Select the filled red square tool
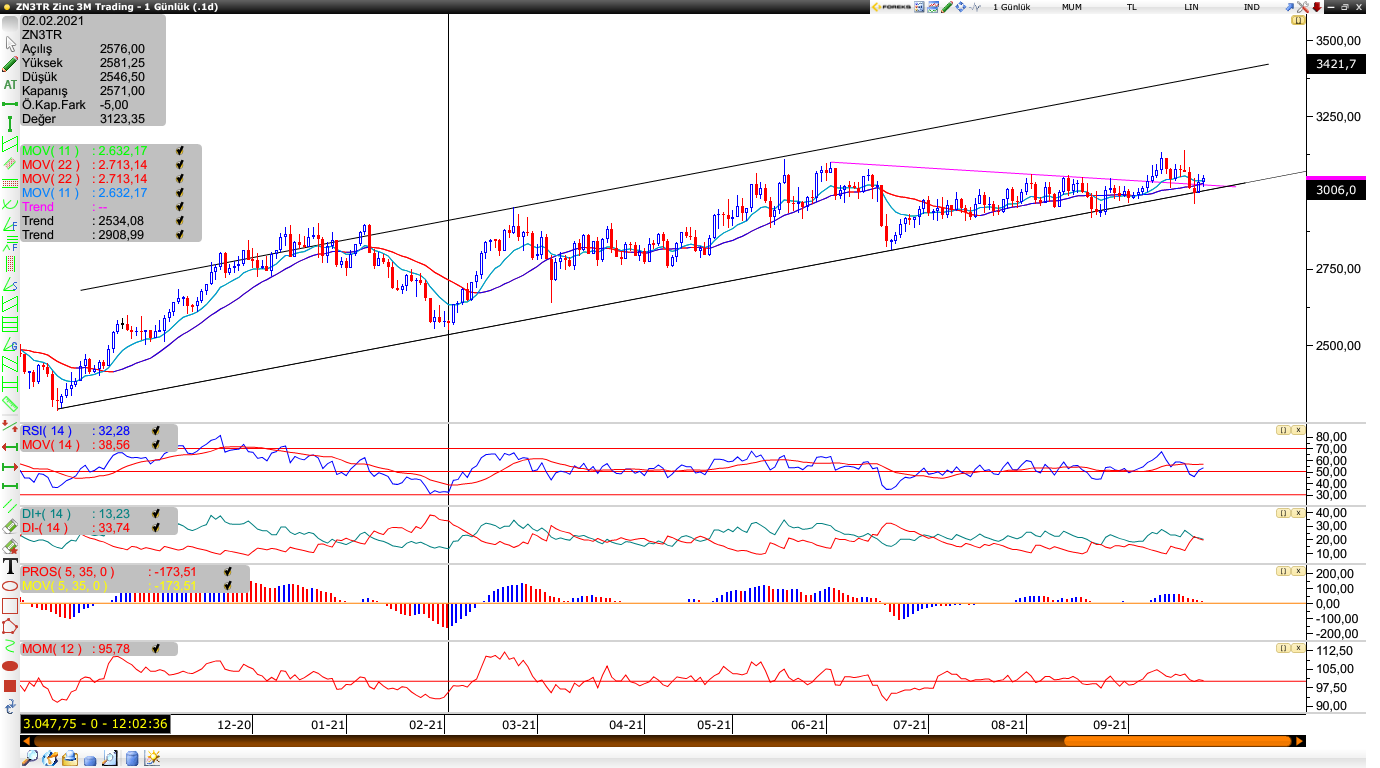The height and width of the screenshot is (768, 1380). click(10, 685)
